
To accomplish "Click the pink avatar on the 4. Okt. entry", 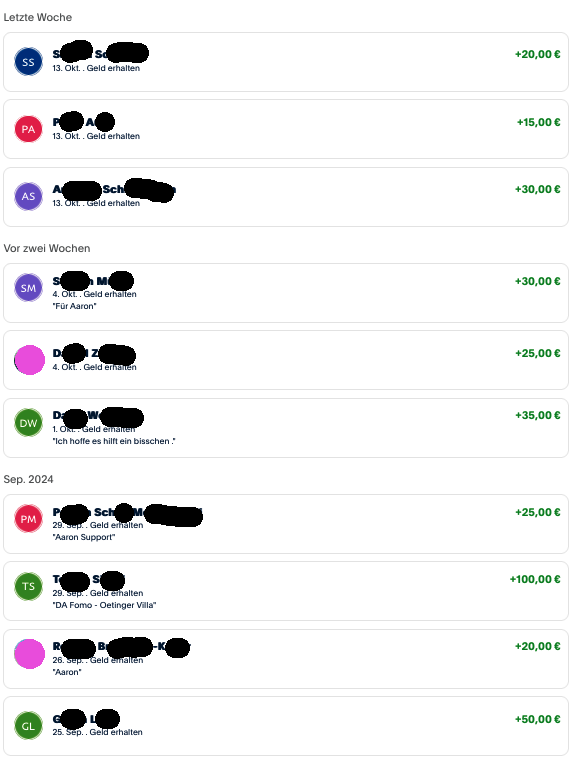I will point(29,360).
